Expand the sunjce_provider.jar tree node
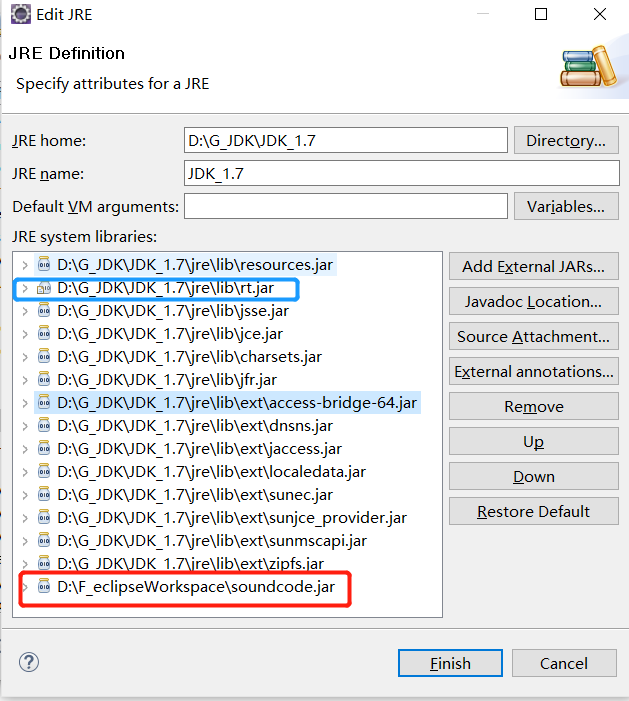 25,518
